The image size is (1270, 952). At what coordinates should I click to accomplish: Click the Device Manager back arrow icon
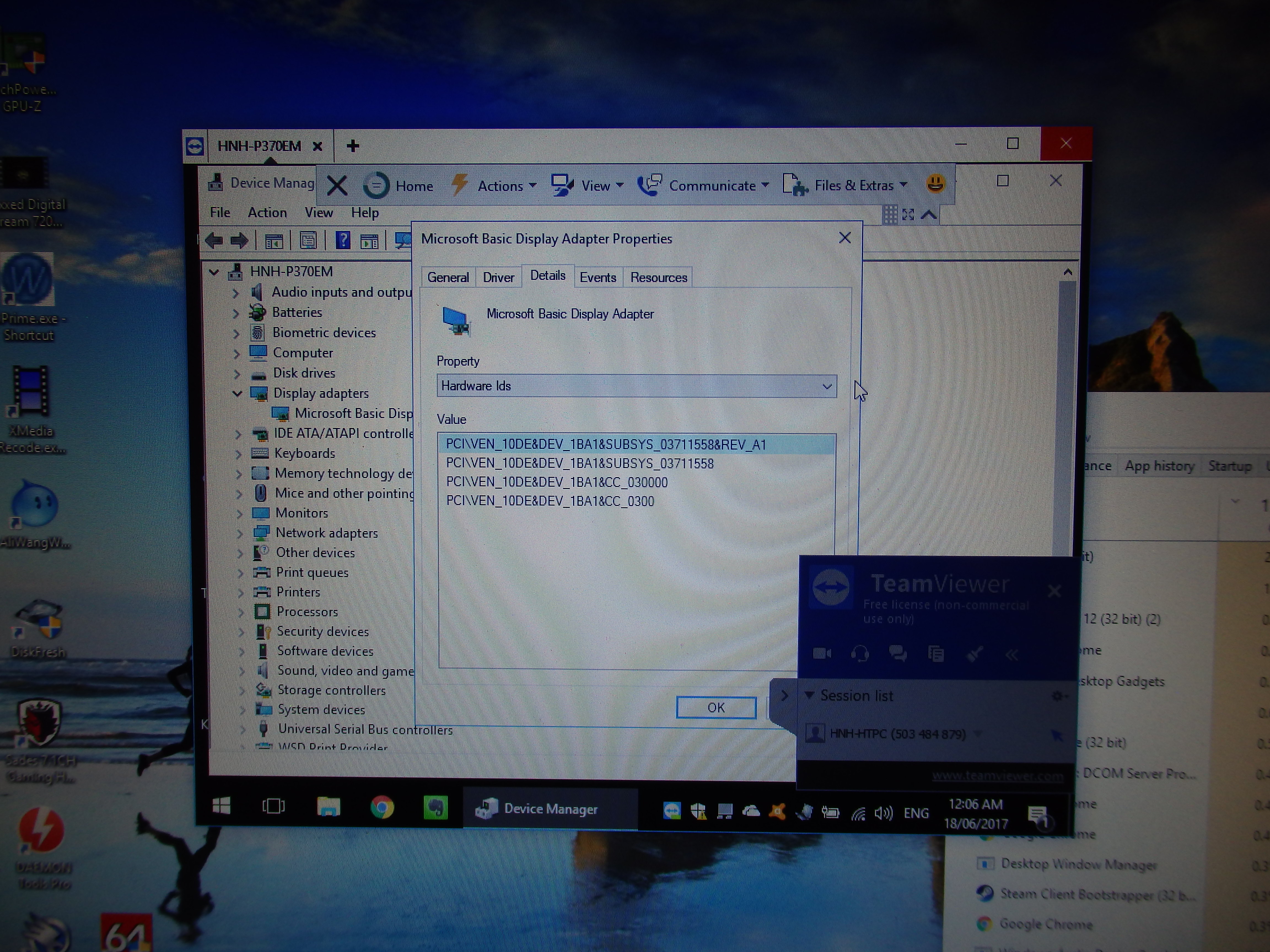click(215, 240)
